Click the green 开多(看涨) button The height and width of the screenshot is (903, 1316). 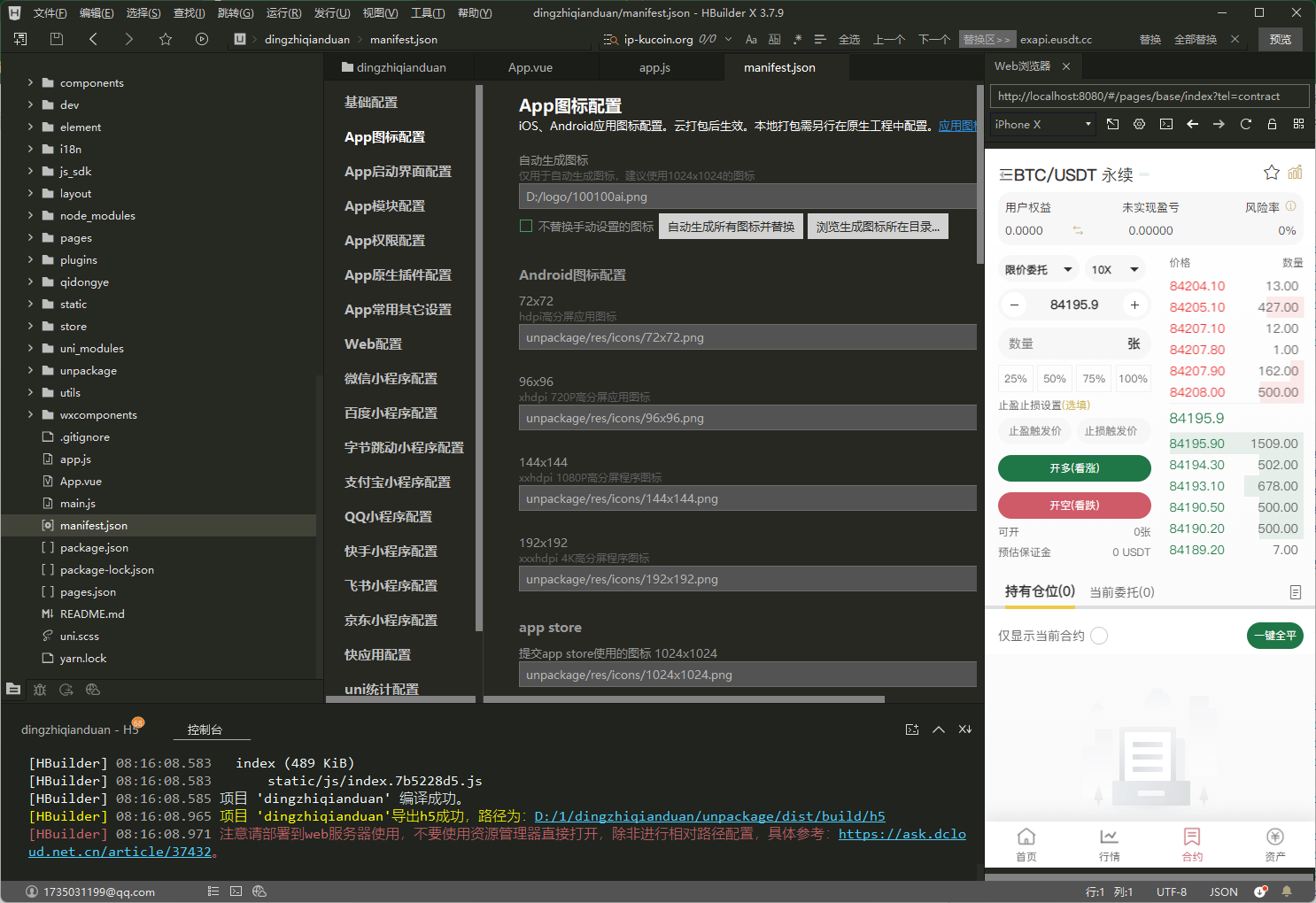pos(1074,468)
